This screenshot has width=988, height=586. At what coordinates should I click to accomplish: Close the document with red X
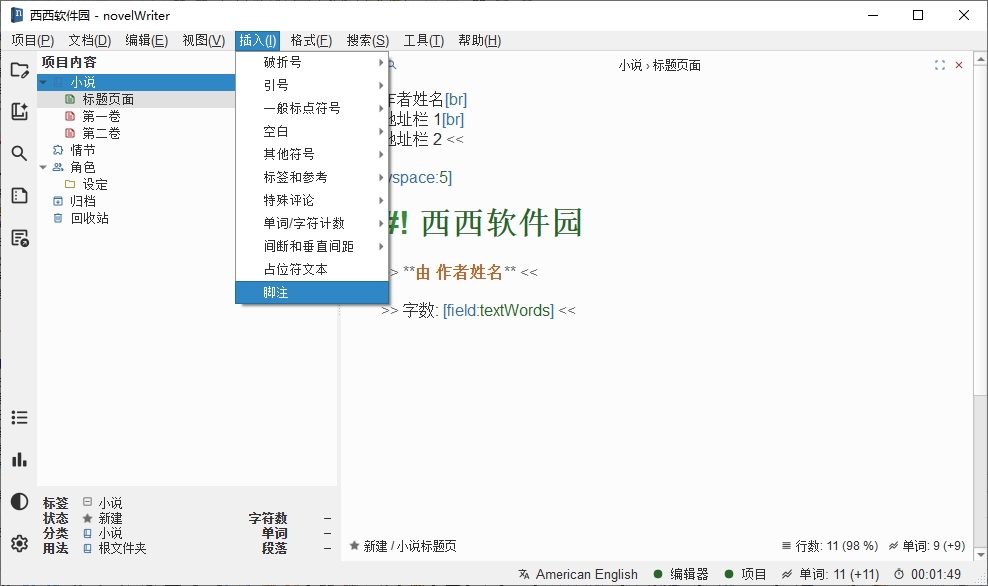click(x=959, y=65)
